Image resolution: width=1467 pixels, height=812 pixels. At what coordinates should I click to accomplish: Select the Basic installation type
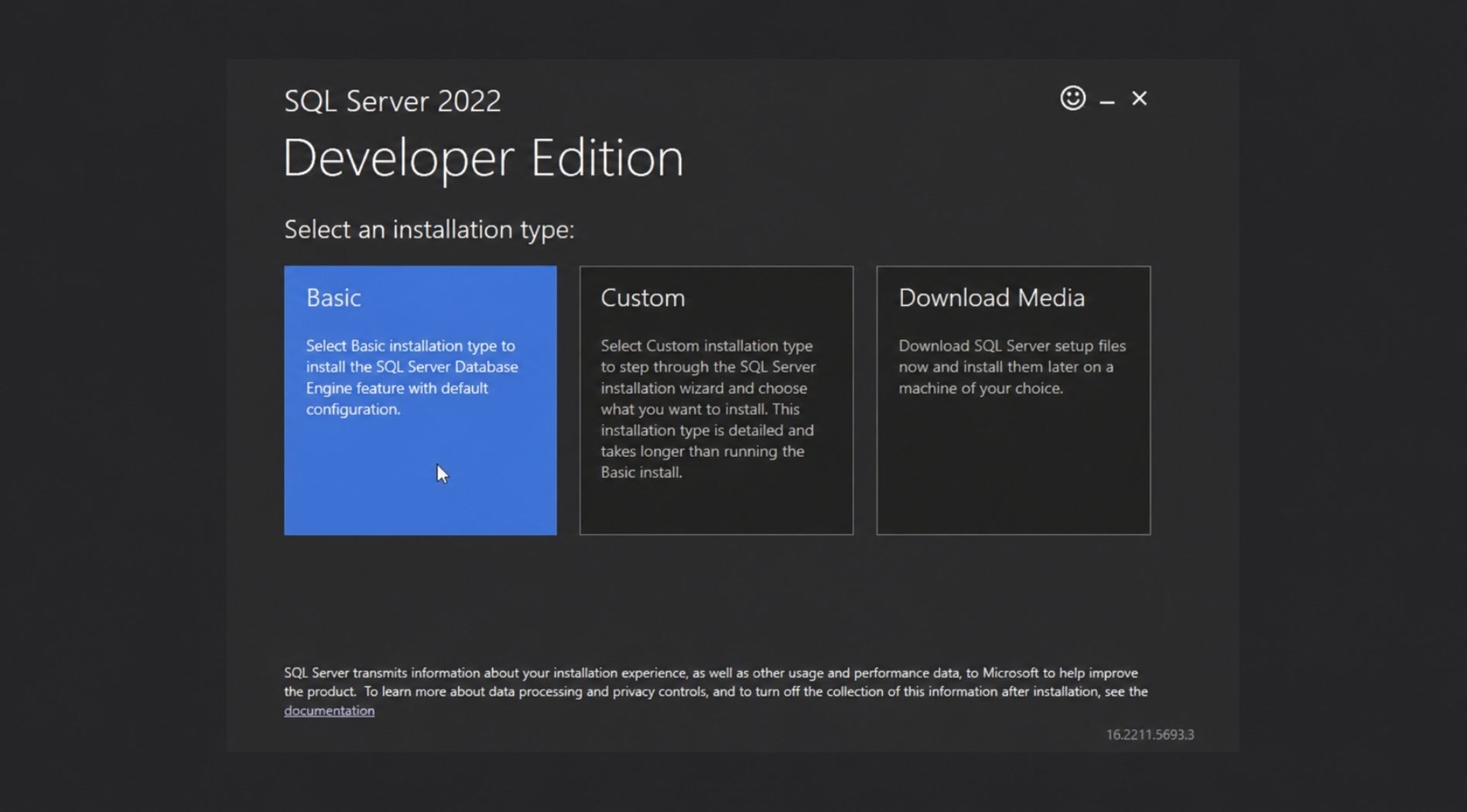tap(420, 401)
